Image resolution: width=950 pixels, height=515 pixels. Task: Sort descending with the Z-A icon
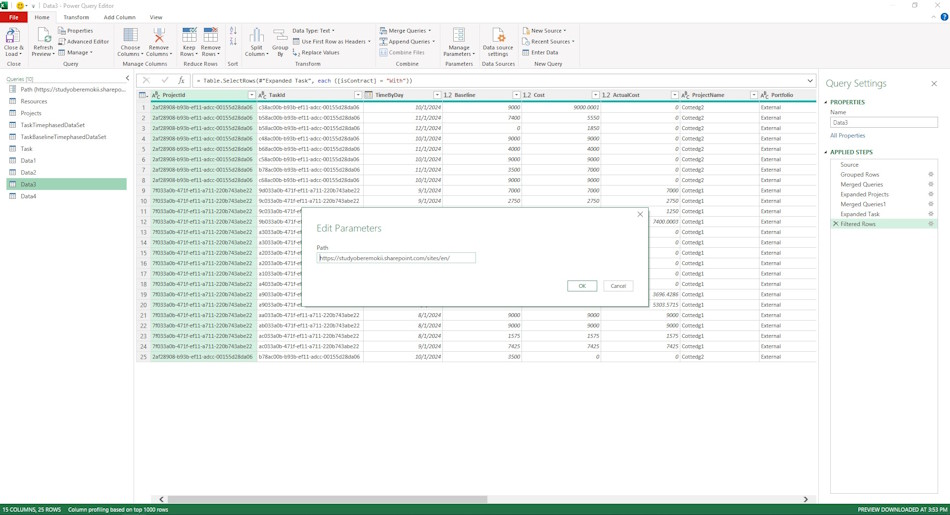(x=233, y=41)
